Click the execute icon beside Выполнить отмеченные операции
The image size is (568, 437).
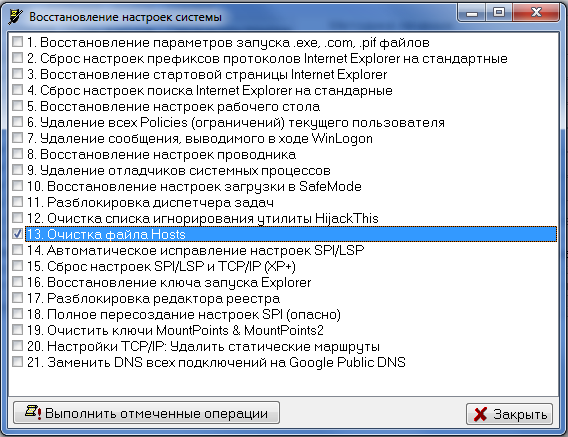[x=33, y=412]
